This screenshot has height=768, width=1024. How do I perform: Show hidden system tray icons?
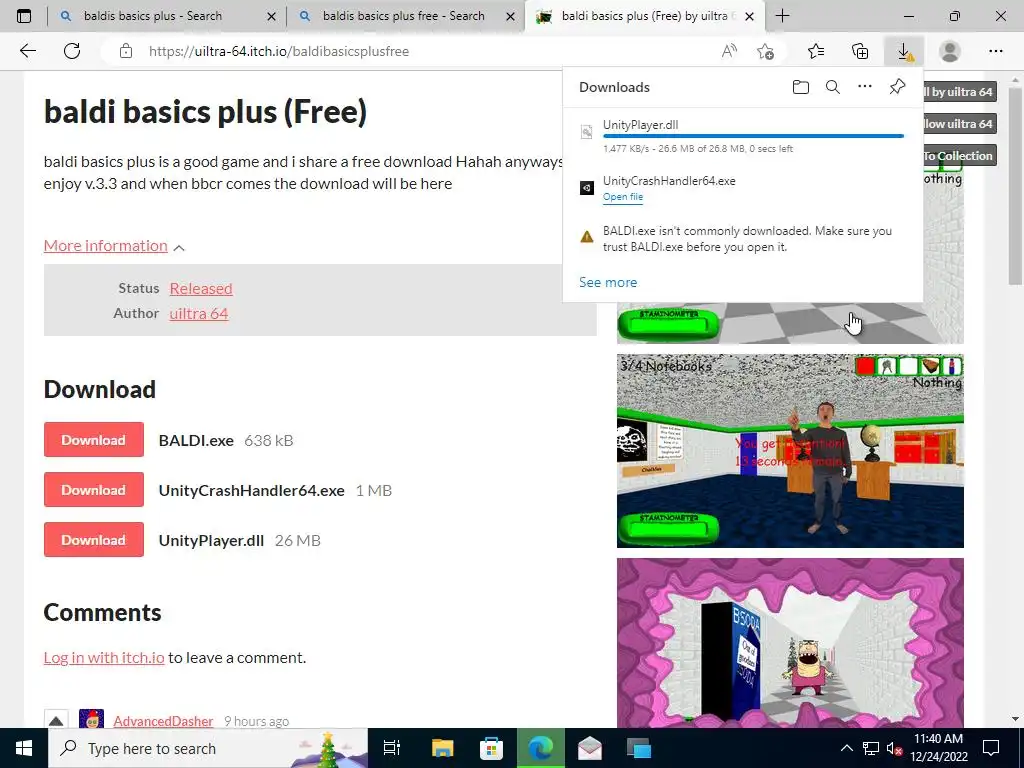click(846, 748)
